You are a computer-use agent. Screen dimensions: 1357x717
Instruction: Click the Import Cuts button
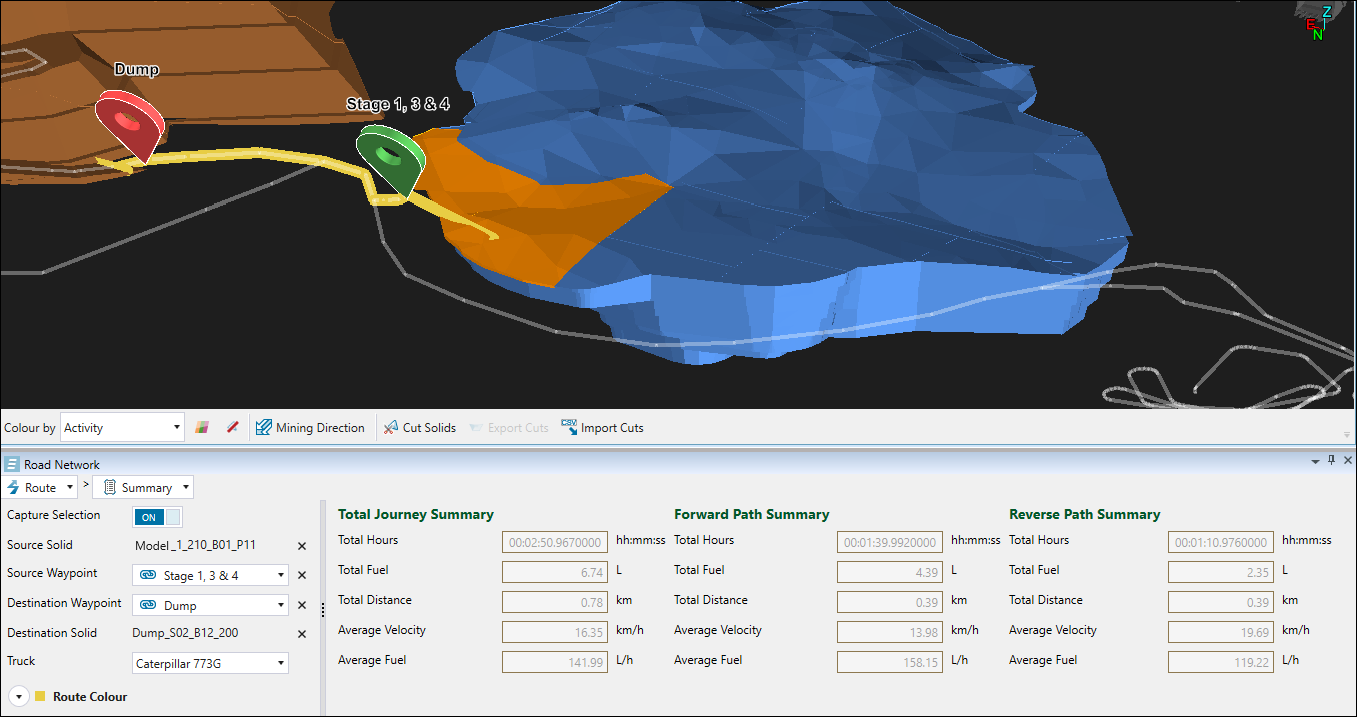coord(602,428)
